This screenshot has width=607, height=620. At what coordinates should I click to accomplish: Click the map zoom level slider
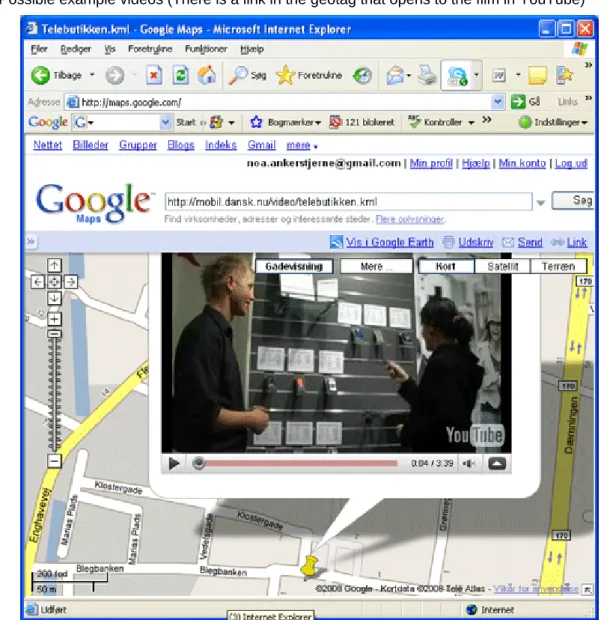tap(55, 335)
